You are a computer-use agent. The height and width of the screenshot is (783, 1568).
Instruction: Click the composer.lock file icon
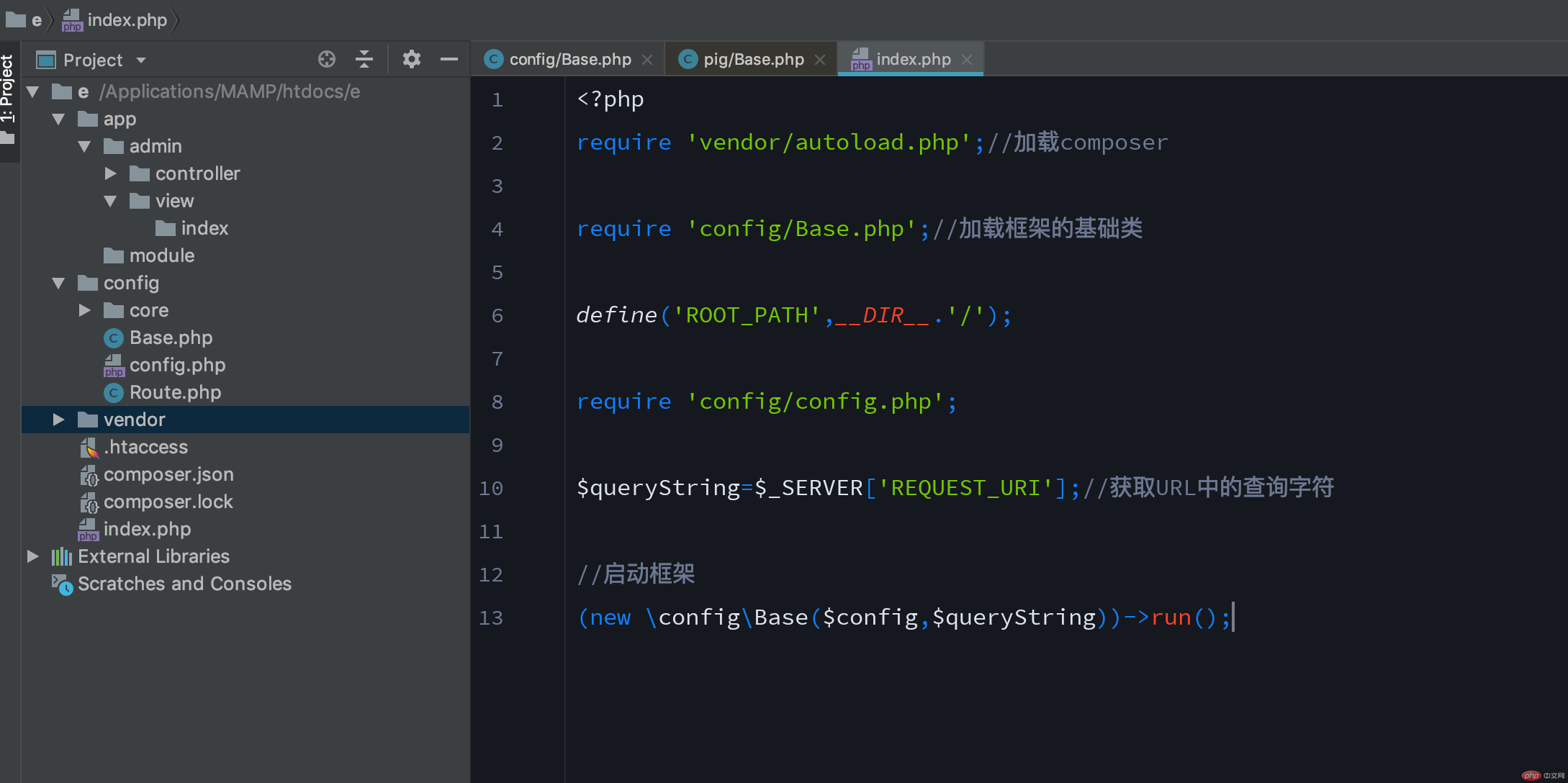pos(89,502)
